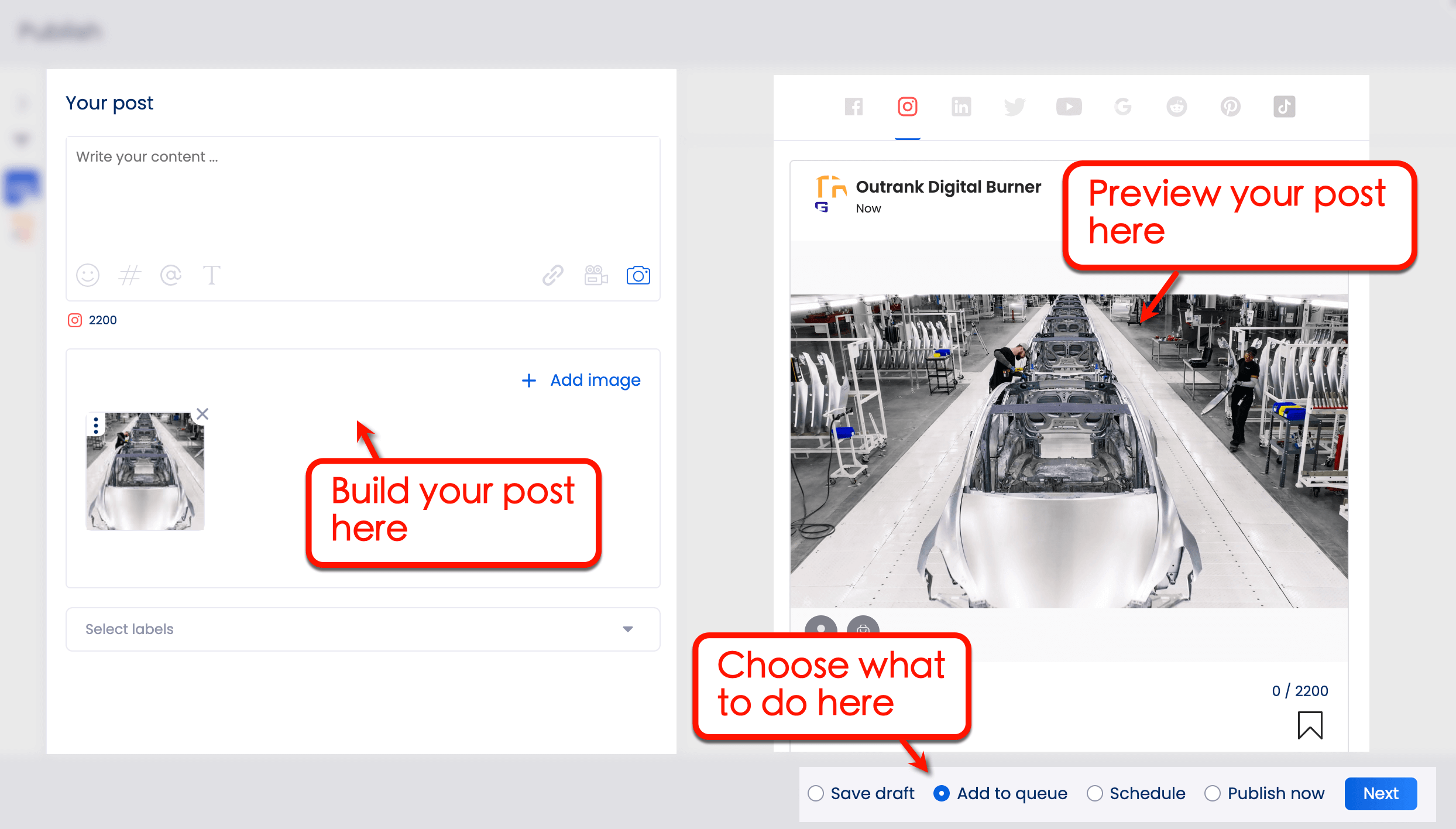
Task: Switch to the Facebook preview tab
Action: click(854, 107)
